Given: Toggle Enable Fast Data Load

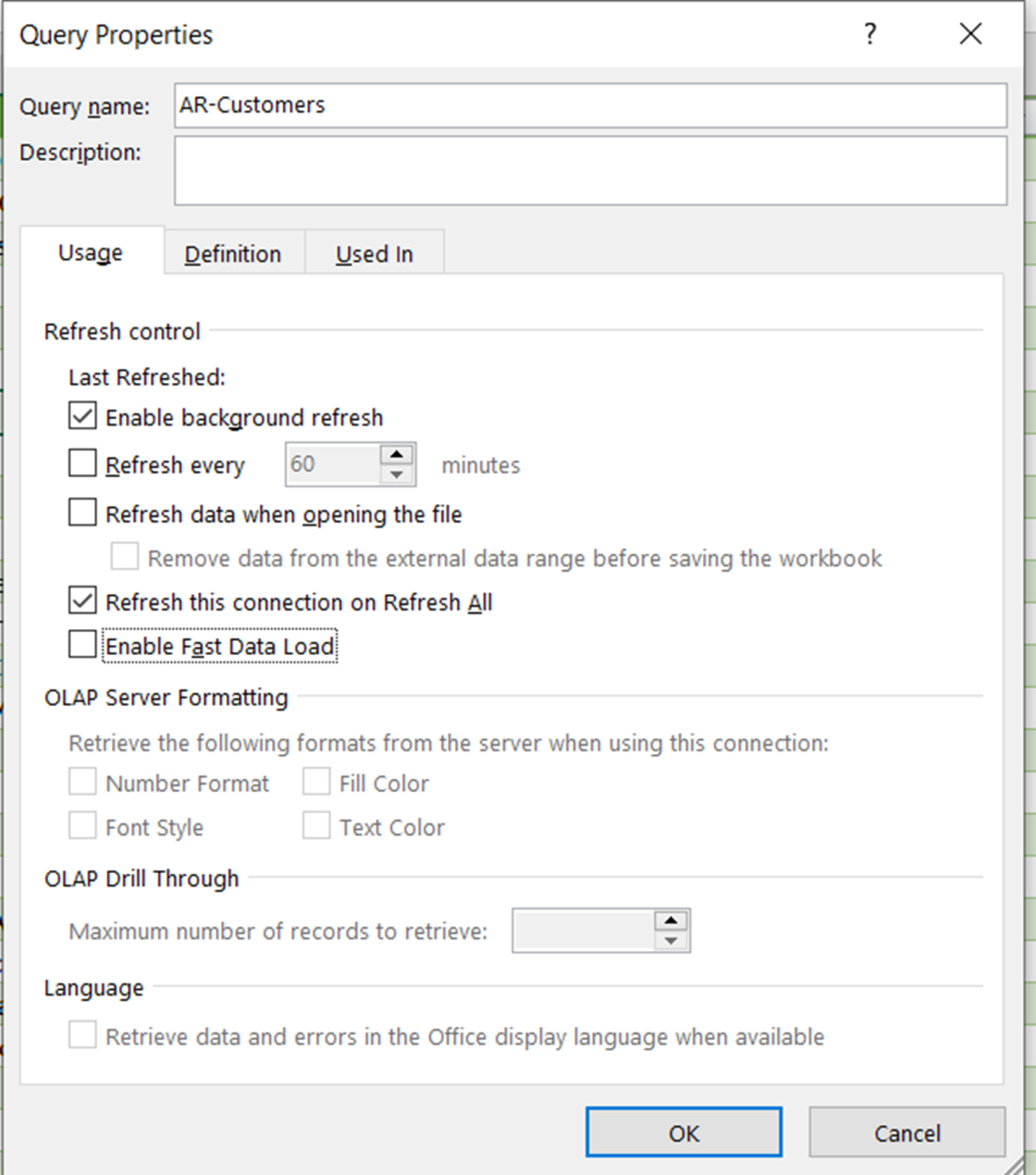Looking at the screenshot, I should tap(82, 645).
